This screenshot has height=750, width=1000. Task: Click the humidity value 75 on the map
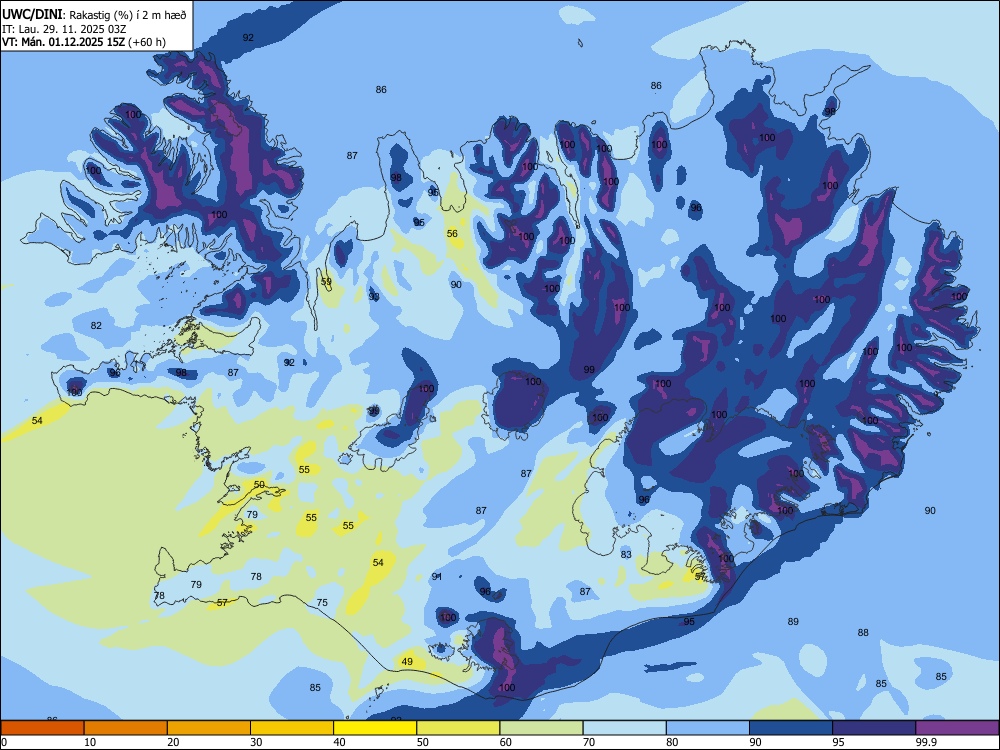(x=322, y=602)
